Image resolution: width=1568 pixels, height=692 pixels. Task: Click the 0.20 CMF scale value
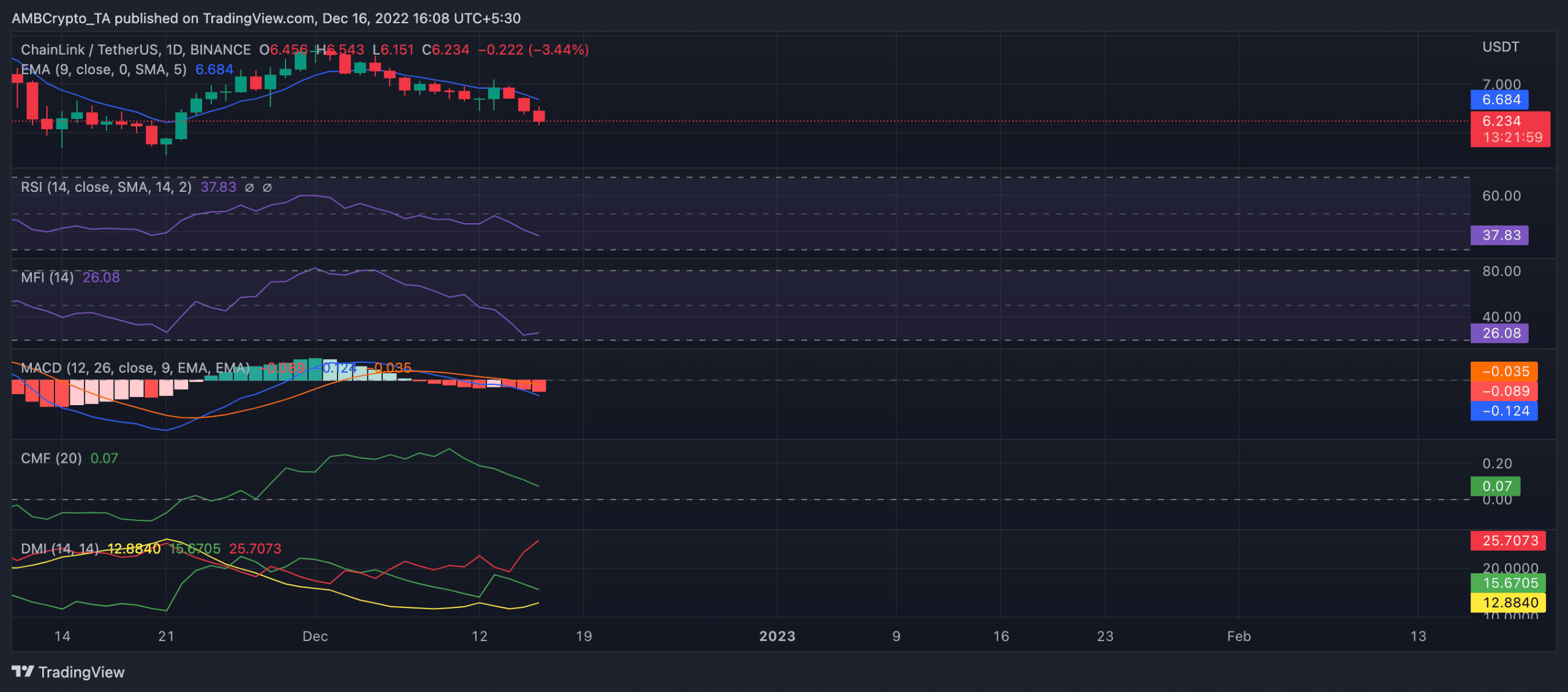point(1497,463)
